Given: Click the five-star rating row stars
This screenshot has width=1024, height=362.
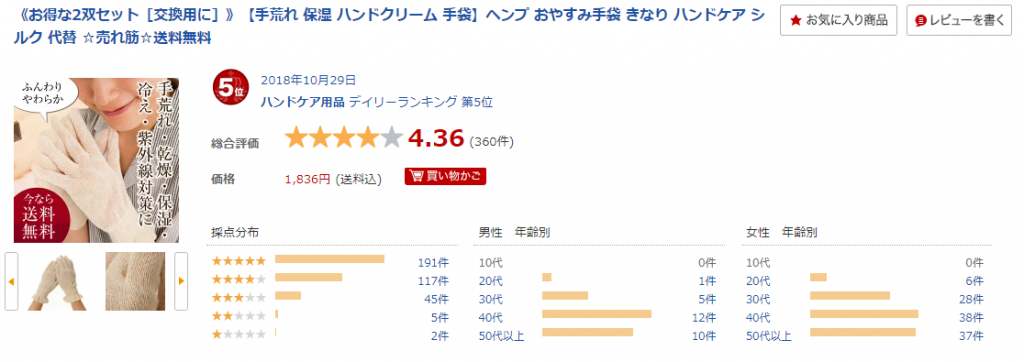Looking at the screenshot, I should (239, 261).
